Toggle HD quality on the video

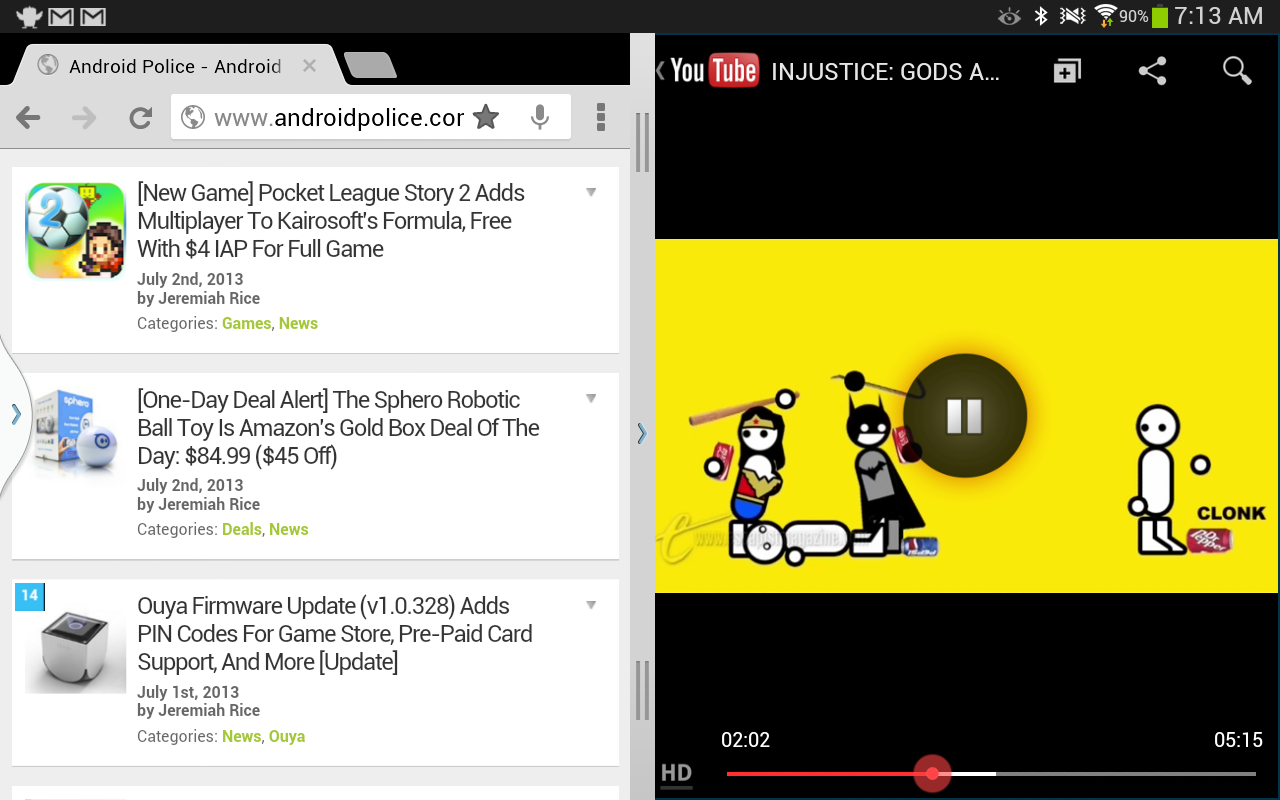(676, 773)
